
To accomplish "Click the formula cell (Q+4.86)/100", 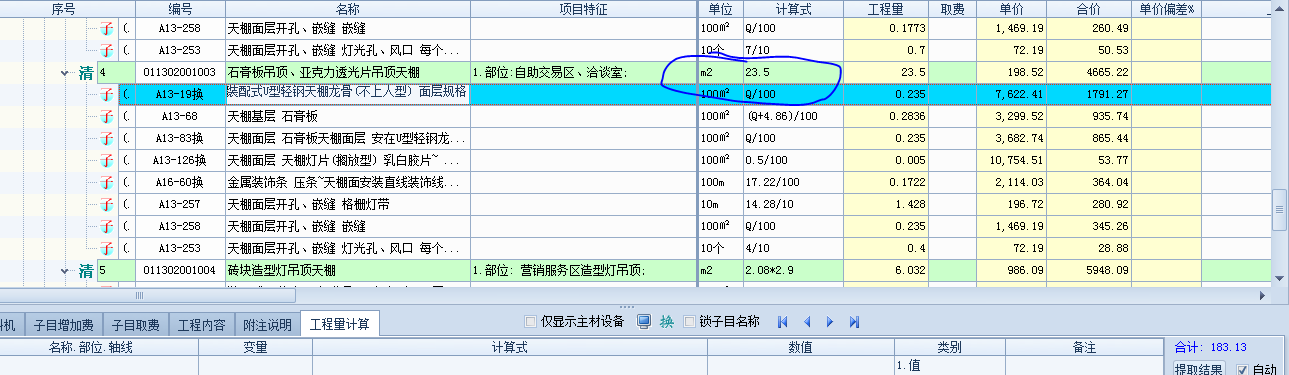I will pyautogui.click(x=792, y=116).
